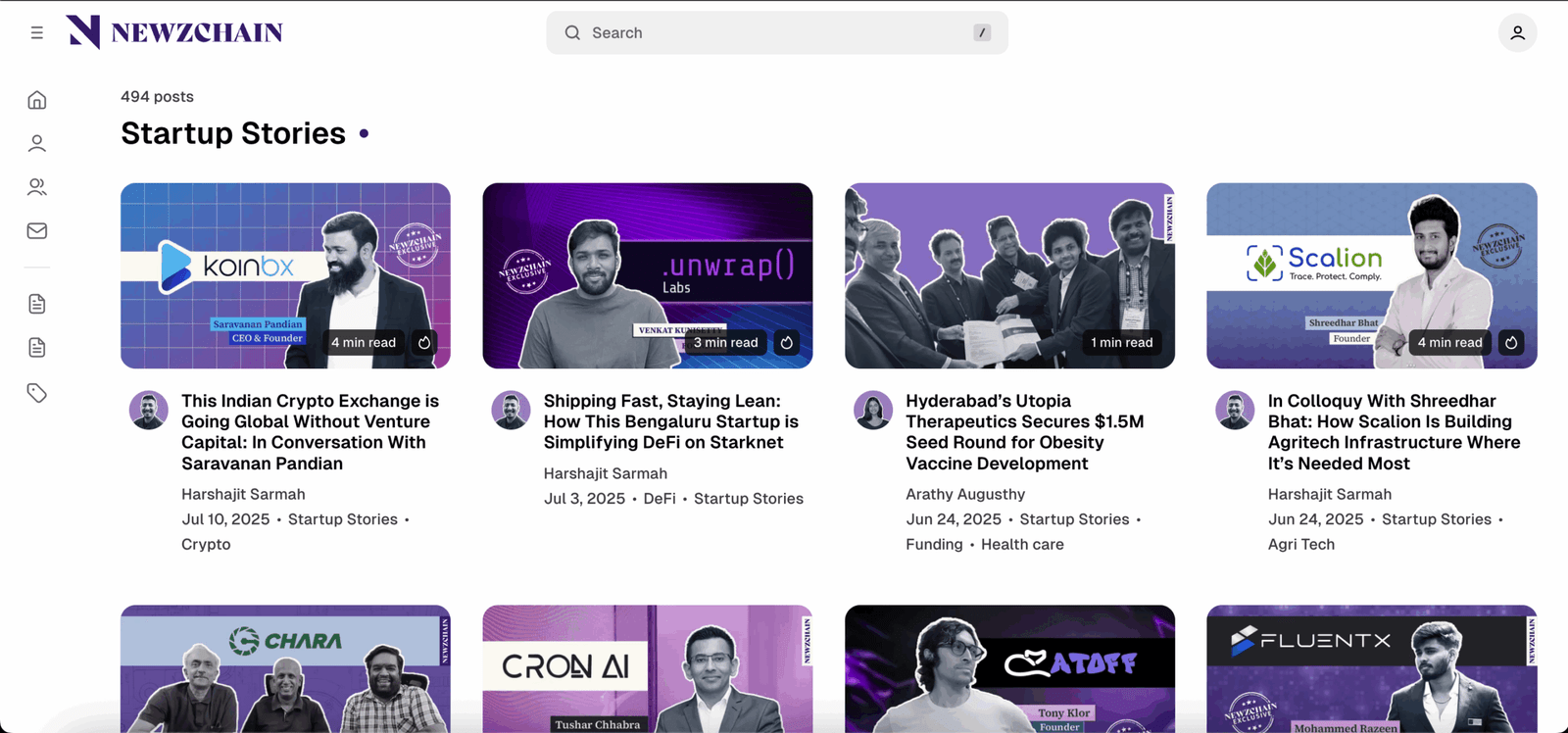Click '3 min read' badge on unwrap() thumbnail
The image size is (1568, 733).
point(726,343)
